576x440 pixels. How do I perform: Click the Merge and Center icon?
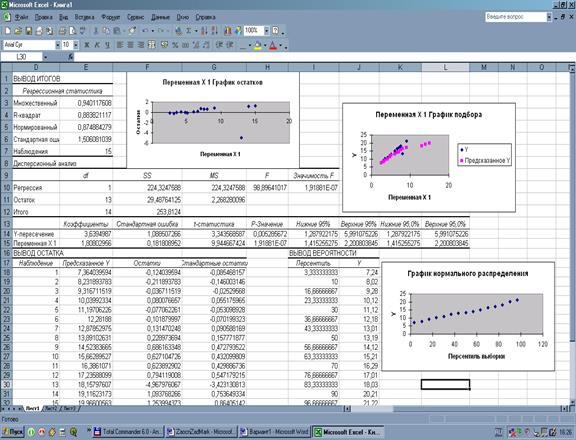point(151,45)
